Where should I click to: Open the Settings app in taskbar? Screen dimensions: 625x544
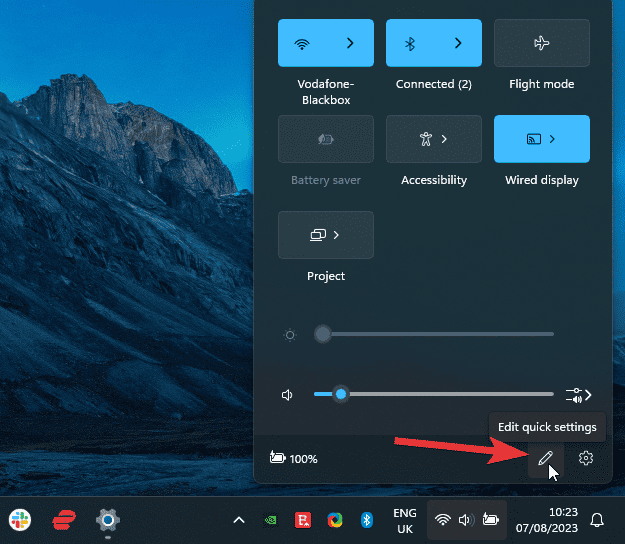click(108, 520)
